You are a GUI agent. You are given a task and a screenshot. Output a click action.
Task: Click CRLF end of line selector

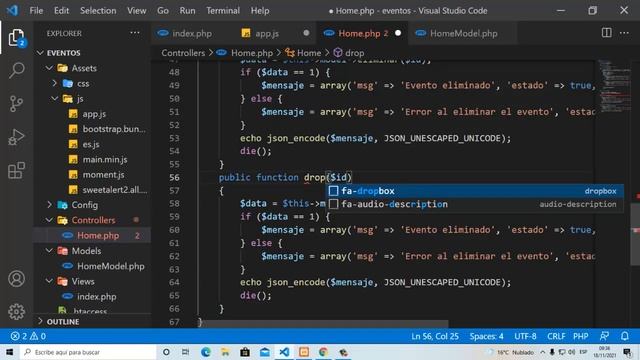tap(556, 336)
